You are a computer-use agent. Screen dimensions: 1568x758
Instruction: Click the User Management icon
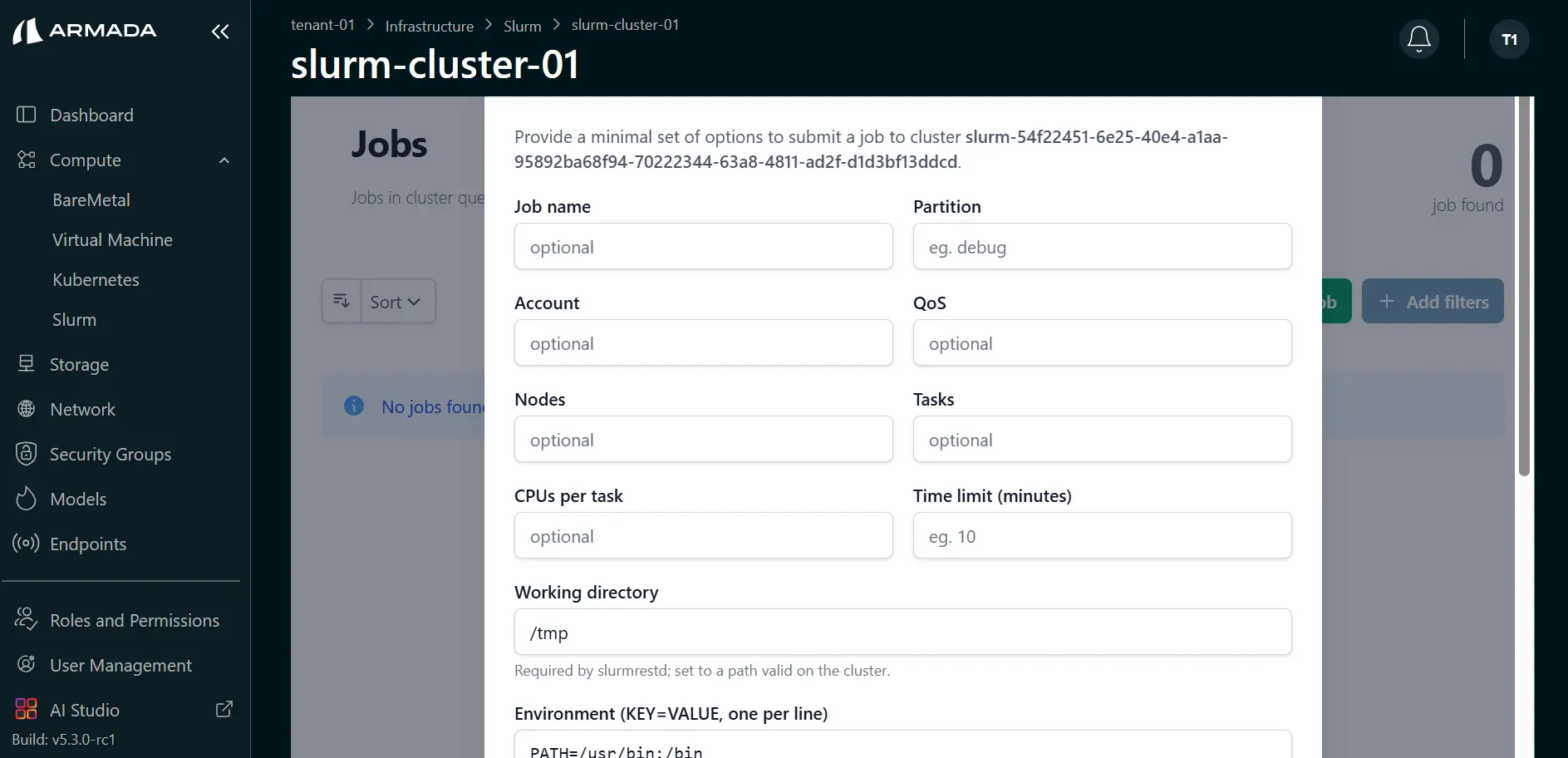pyautogui.click(x=27, y=664)
